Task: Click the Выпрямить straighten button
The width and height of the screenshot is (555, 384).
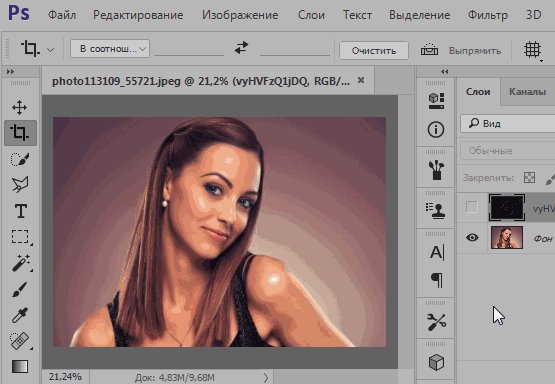Action: click(461, 51)
